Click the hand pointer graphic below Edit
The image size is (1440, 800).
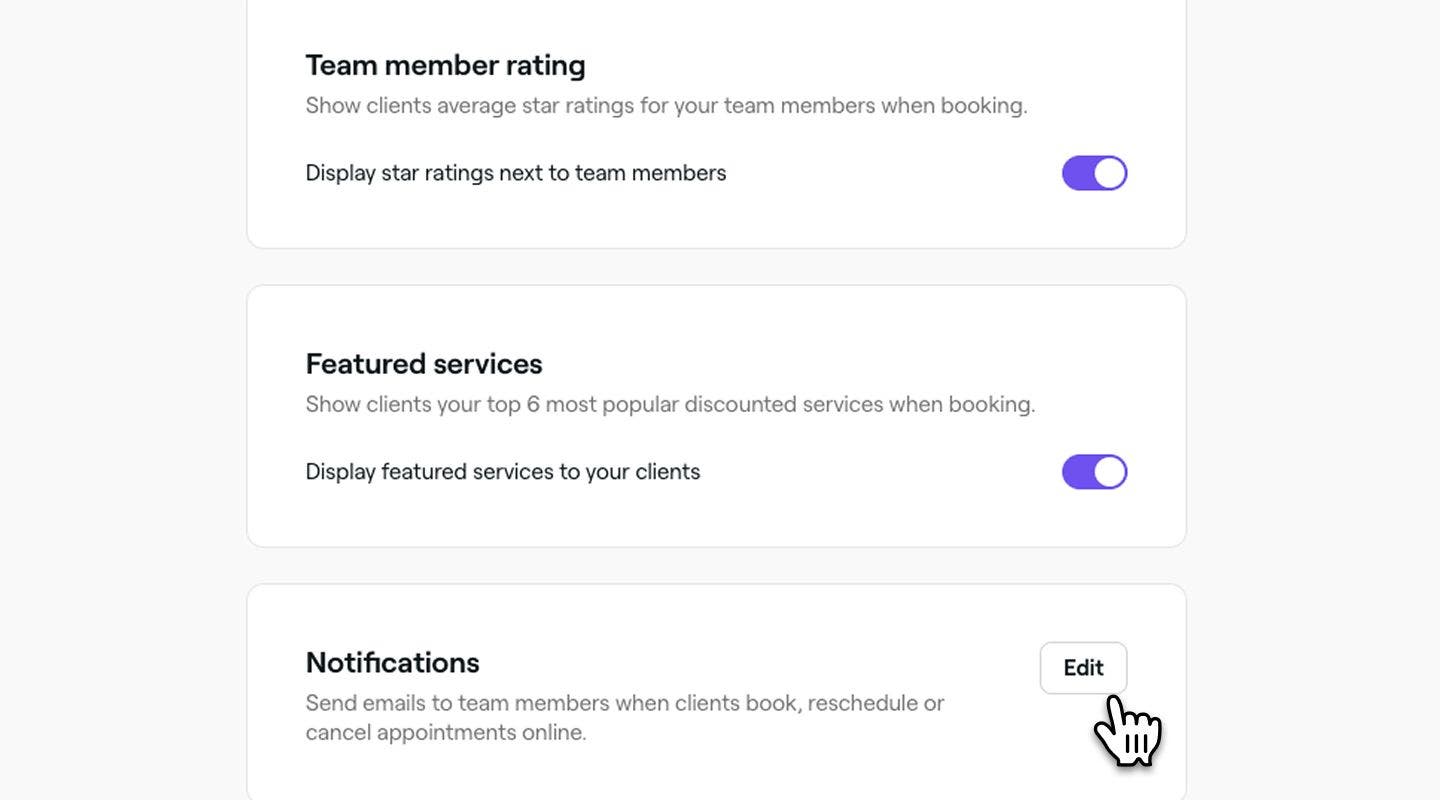point(1128,731)
